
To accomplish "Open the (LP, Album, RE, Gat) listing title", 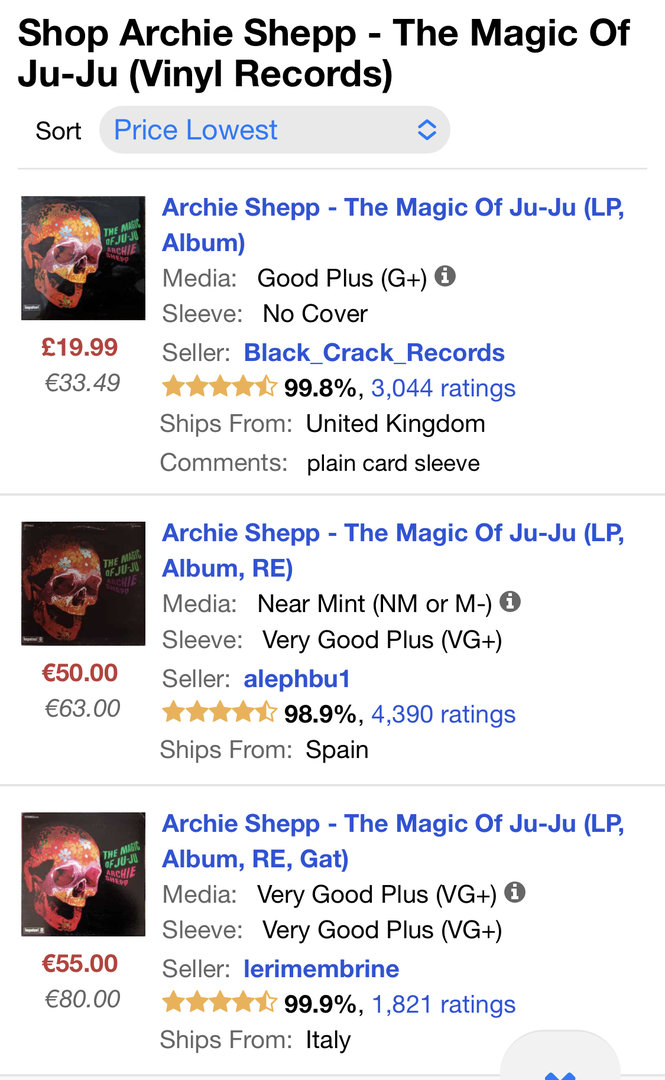I will click(x=392, y=840).
